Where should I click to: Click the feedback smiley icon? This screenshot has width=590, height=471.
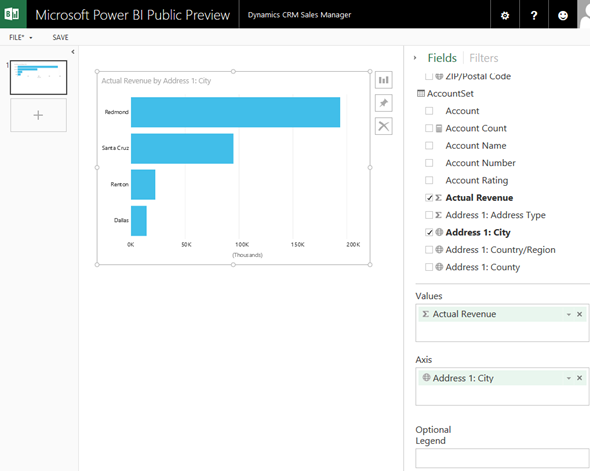pyautogui.click(x=563, y=15)
